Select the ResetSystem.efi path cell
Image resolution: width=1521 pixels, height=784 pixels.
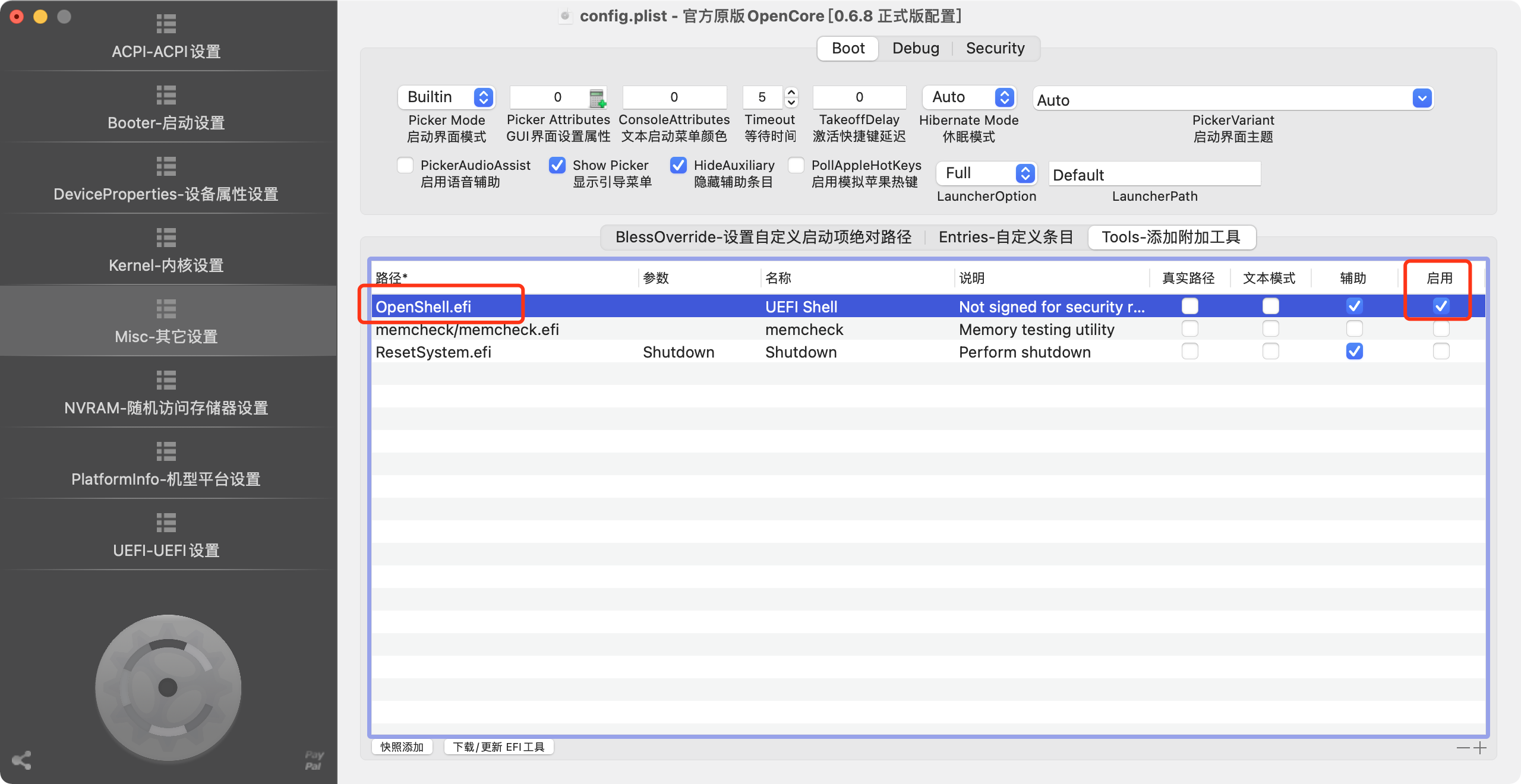coord(505,352)
